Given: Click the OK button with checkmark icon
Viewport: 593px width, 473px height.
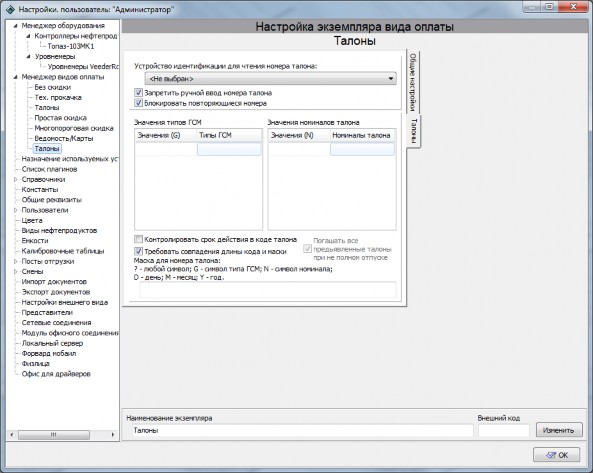Looking at the screenshot, I should point(556,455).
